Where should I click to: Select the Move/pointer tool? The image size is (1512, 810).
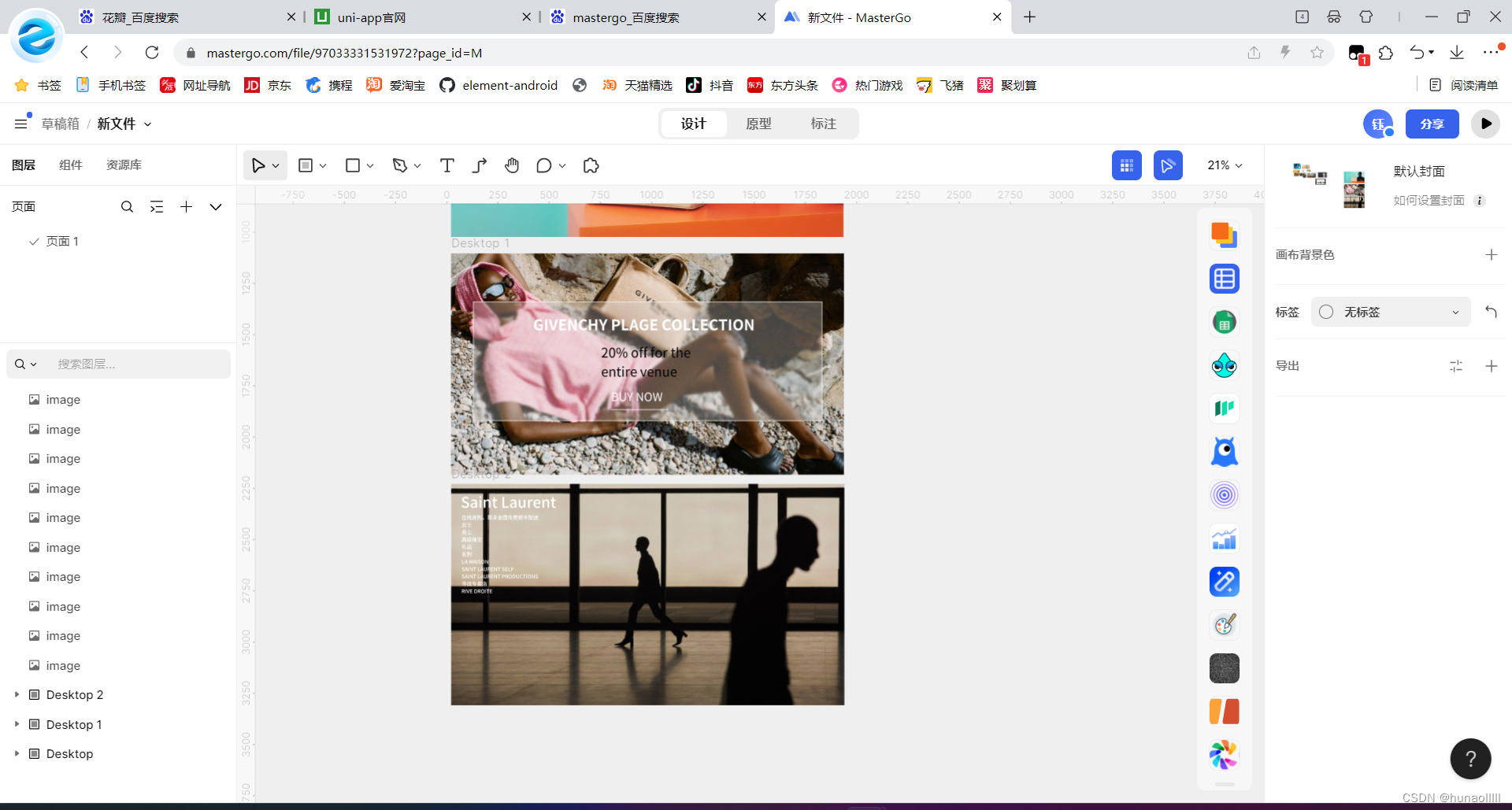point(258,165)
